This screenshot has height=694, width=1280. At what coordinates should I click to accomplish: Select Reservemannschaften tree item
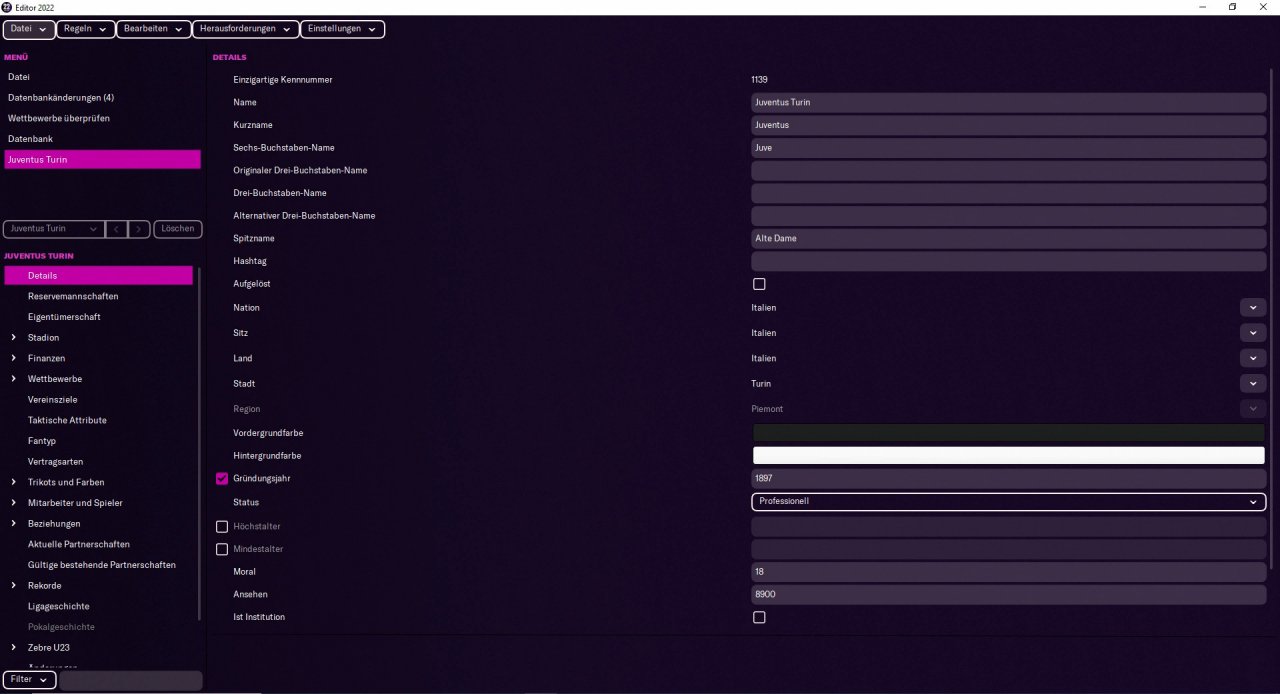[73, 297]
